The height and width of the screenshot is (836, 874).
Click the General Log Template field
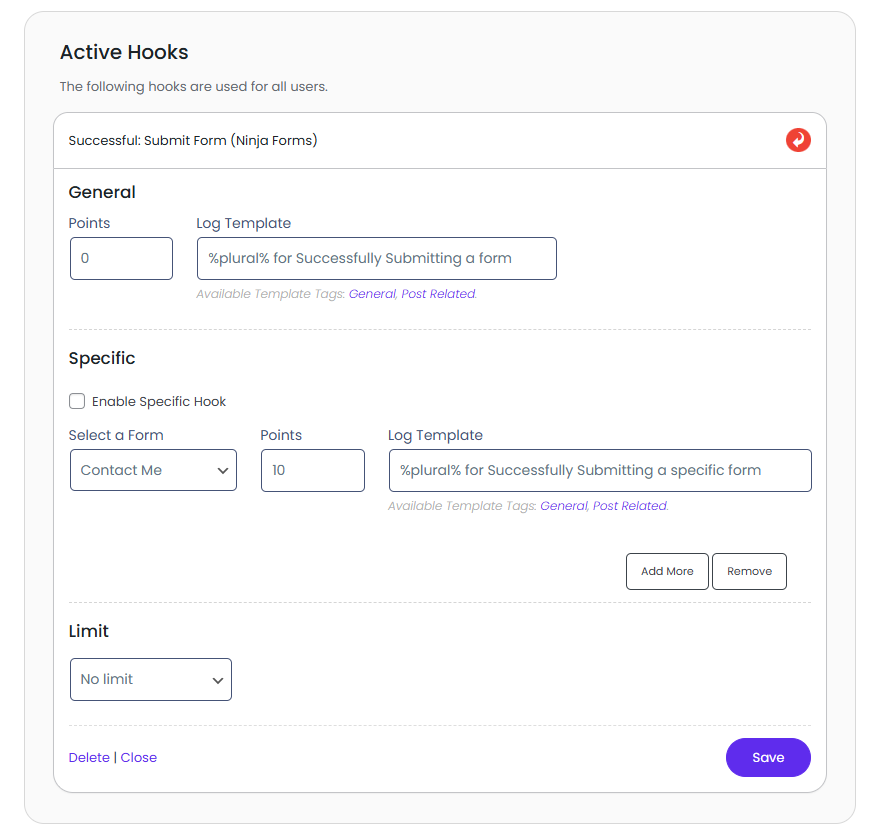point(376,258)
